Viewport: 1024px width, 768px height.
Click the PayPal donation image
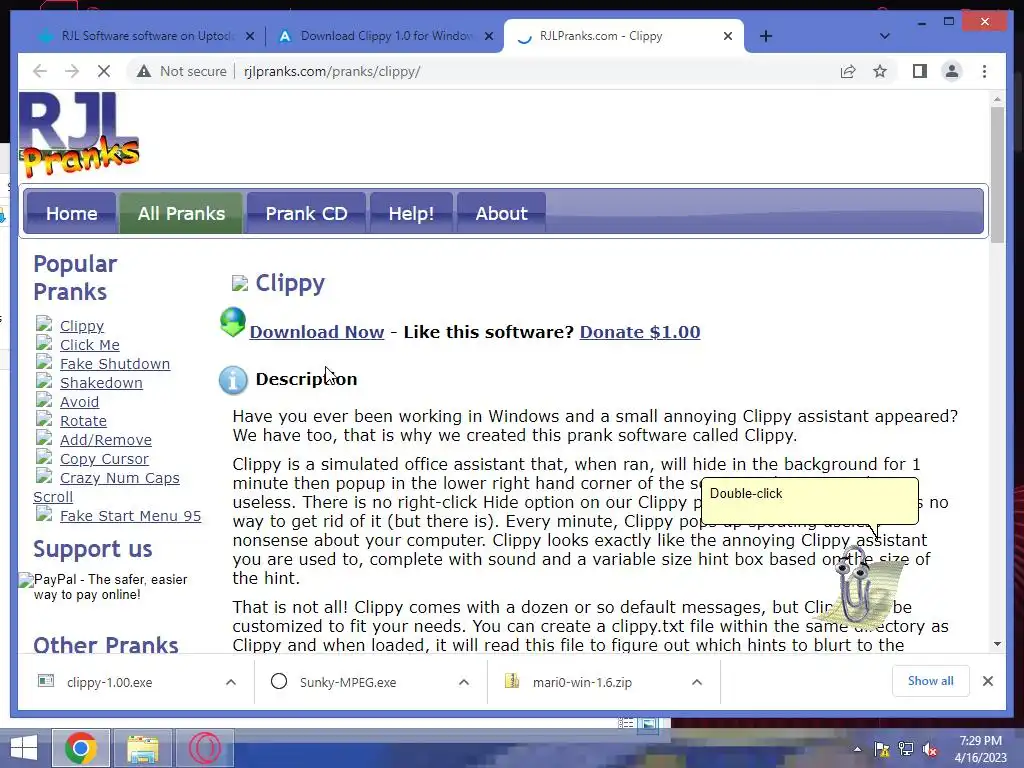click(x=104, y=586)
